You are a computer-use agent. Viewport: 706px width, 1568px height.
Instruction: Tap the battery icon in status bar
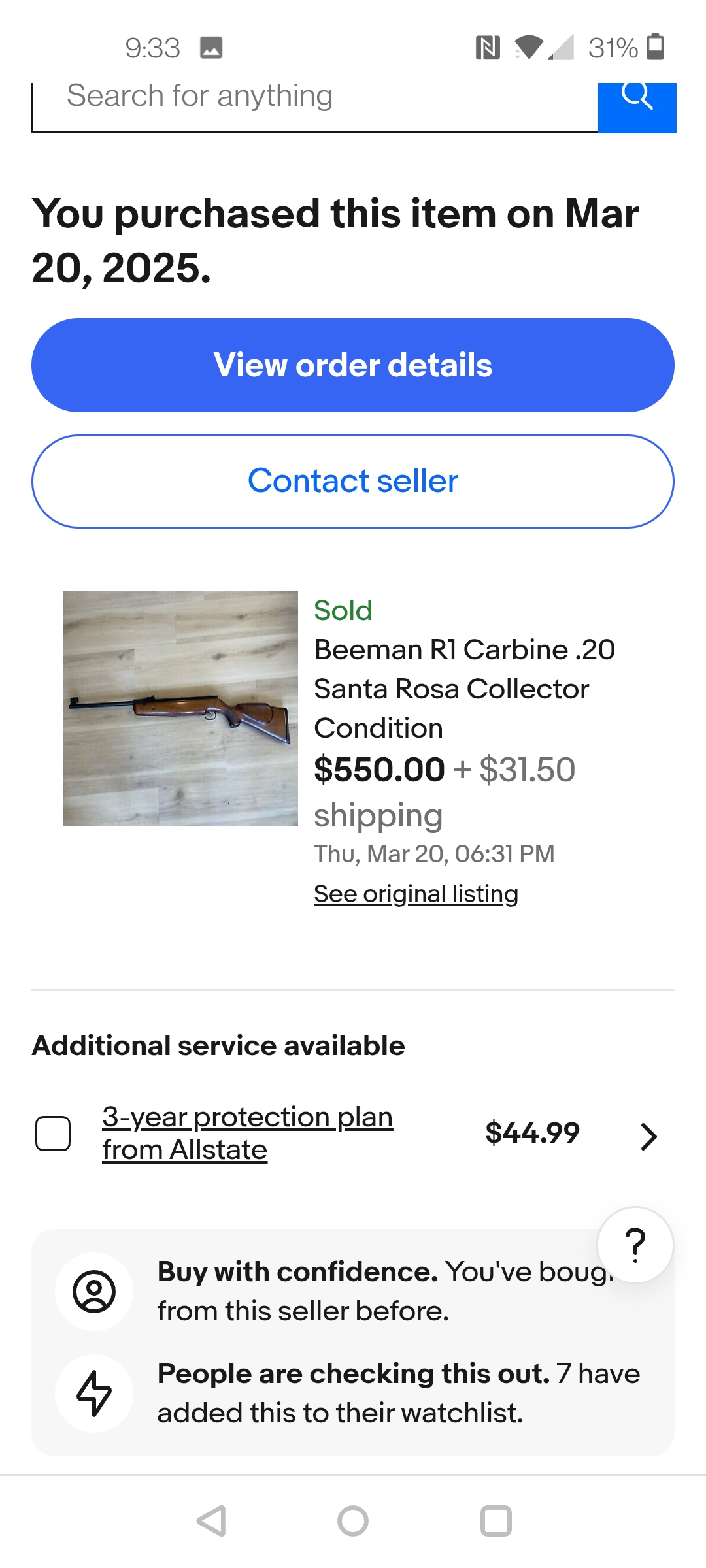(656, 47)
